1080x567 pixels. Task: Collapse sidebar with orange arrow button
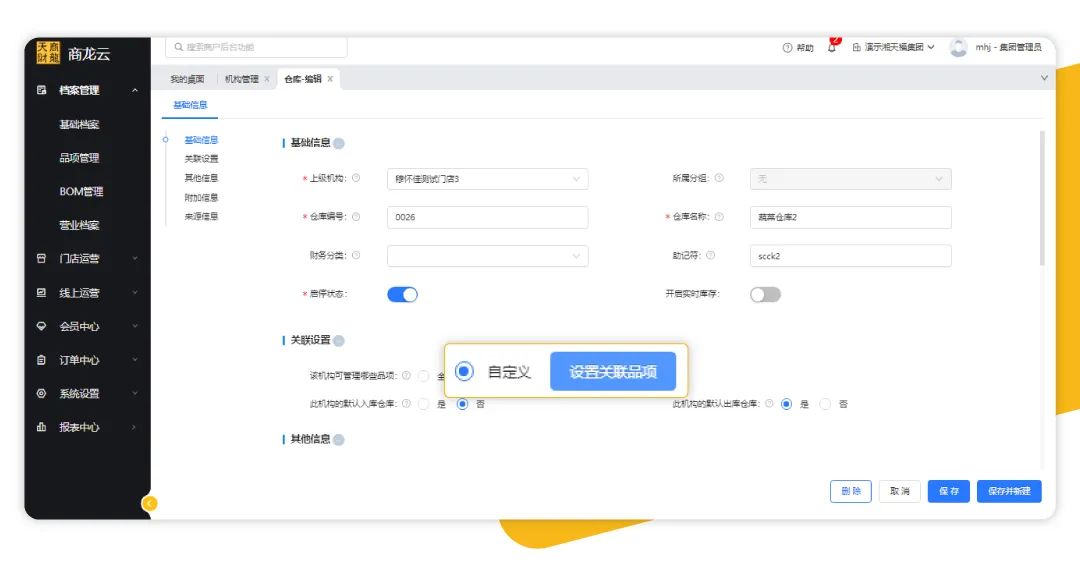[x=150, y=503]
